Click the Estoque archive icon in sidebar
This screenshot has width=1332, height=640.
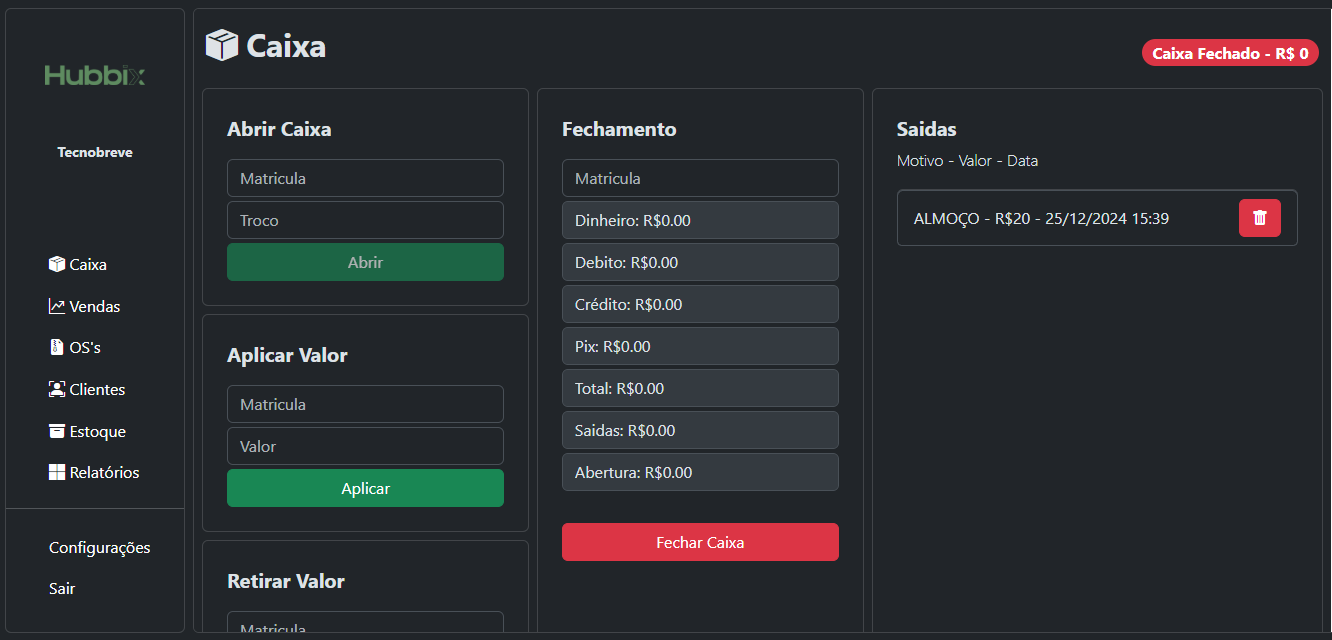tap(57, 431)
